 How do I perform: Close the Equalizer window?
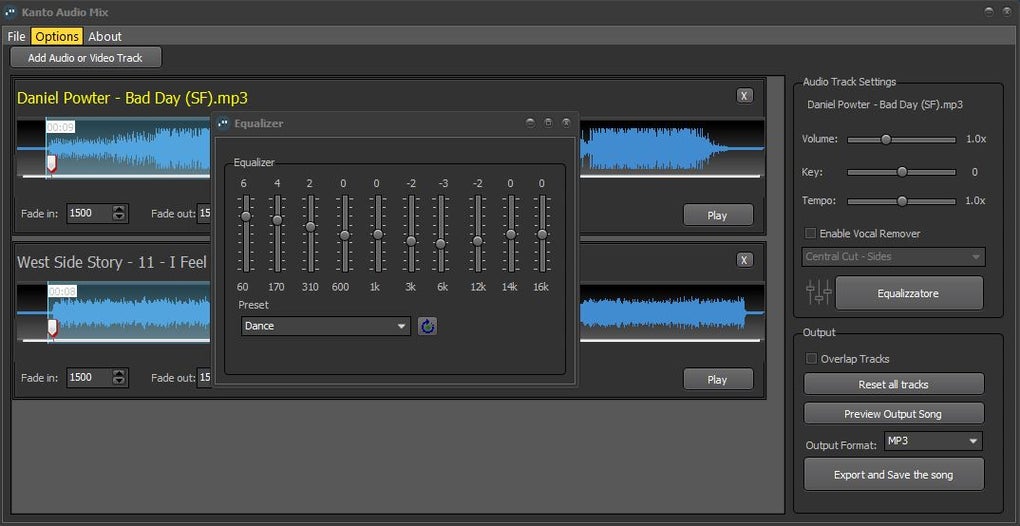[x=566, y=123]
